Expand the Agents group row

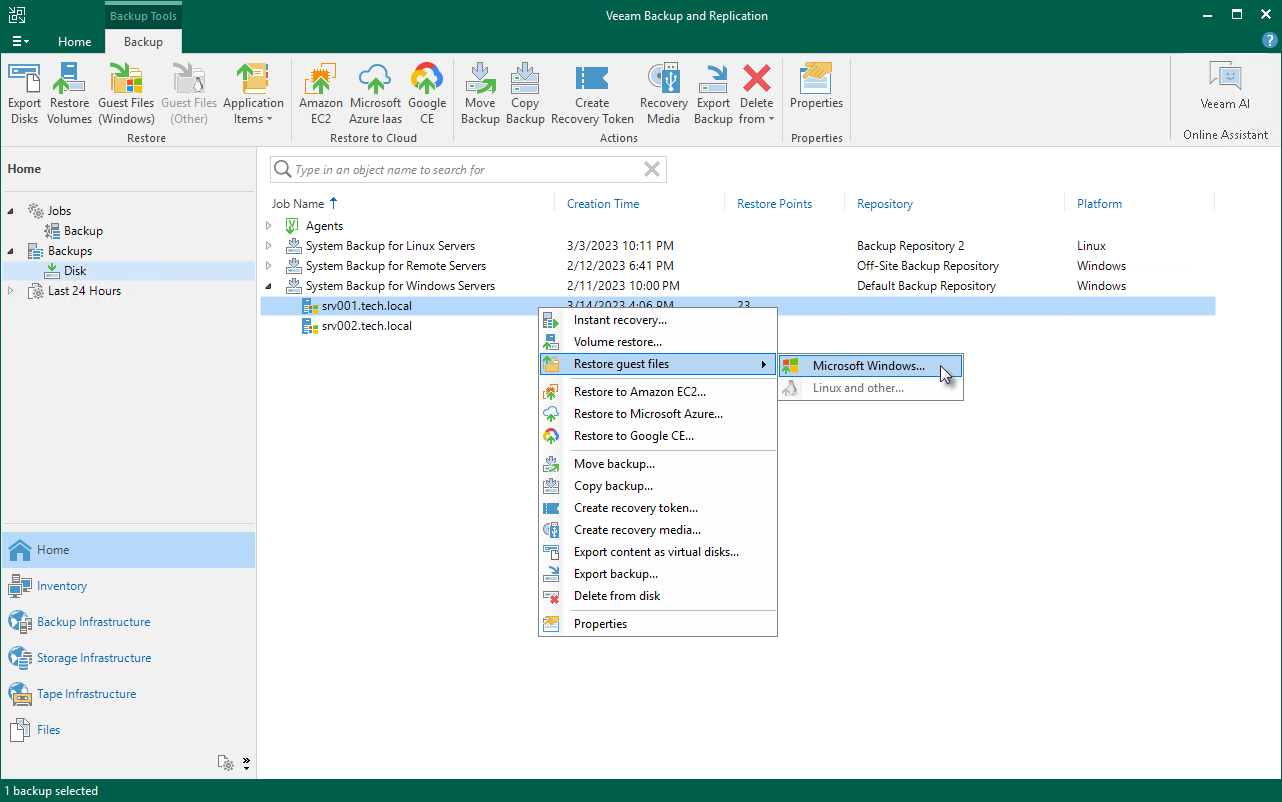coord(268,226)
